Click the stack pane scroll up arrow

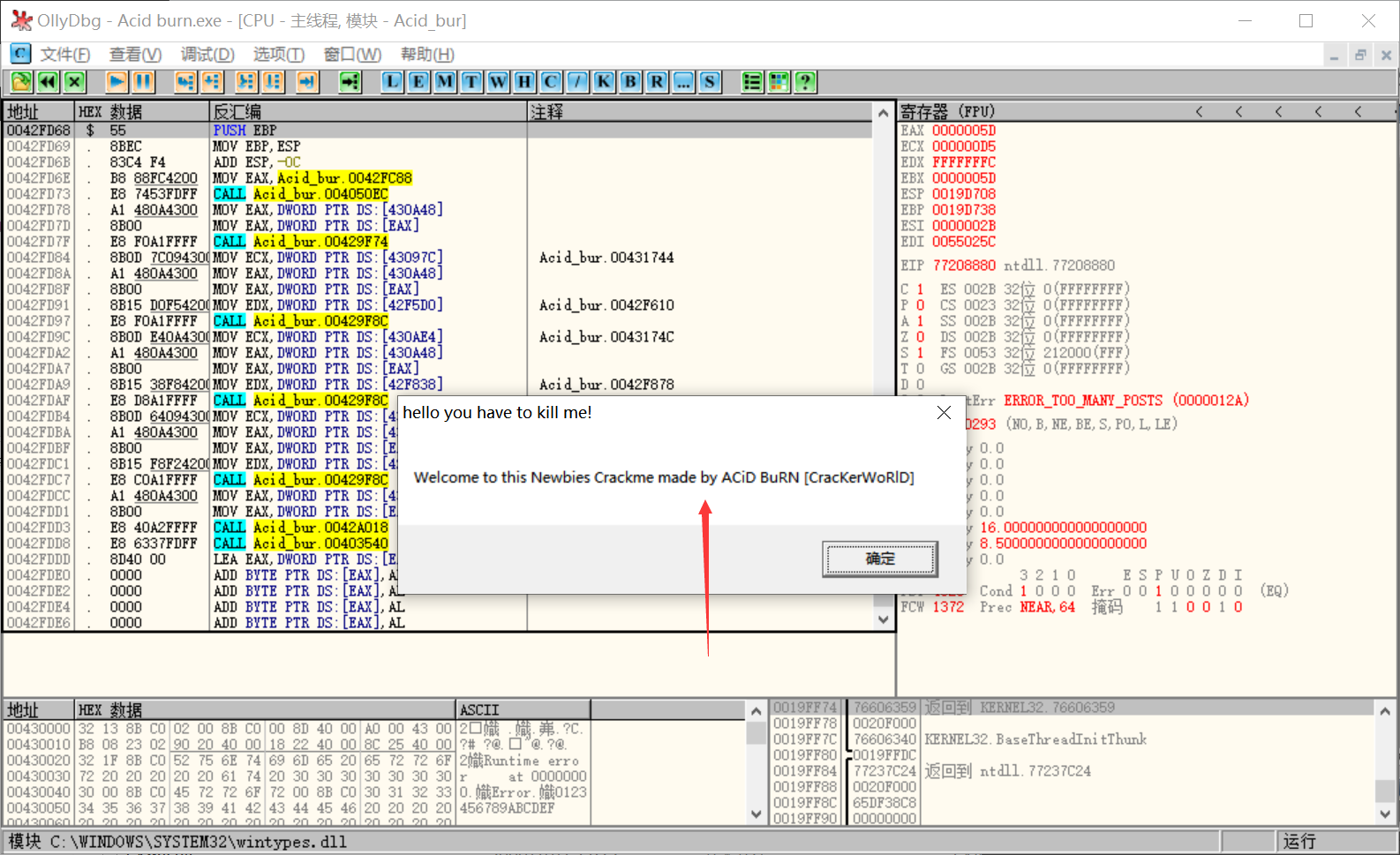click(x=1384, y=710)
